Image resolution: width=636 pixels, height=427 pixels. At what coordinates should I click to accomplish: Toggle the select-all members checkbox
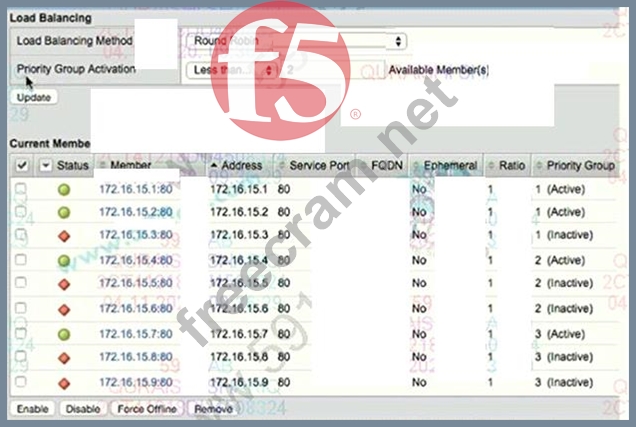click(x=22, y=165)
